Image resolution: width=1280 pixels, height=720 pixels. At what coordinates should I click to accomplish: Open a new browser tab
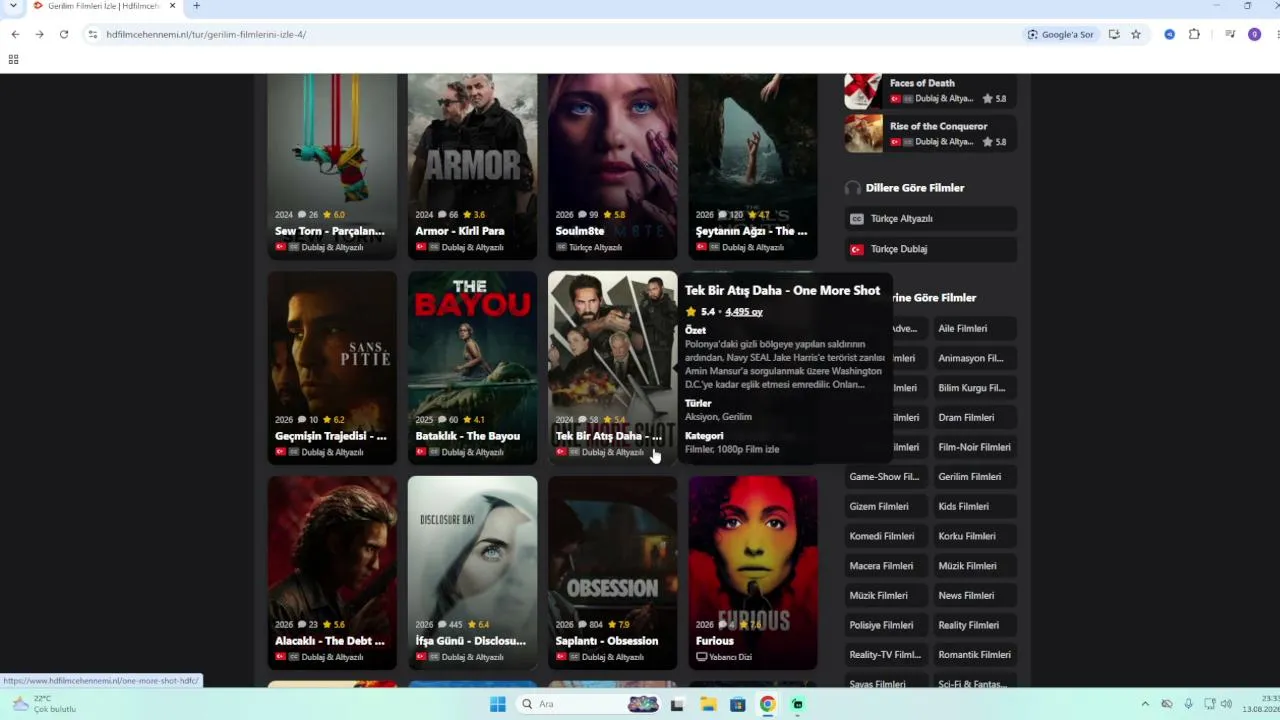point(196,6)
